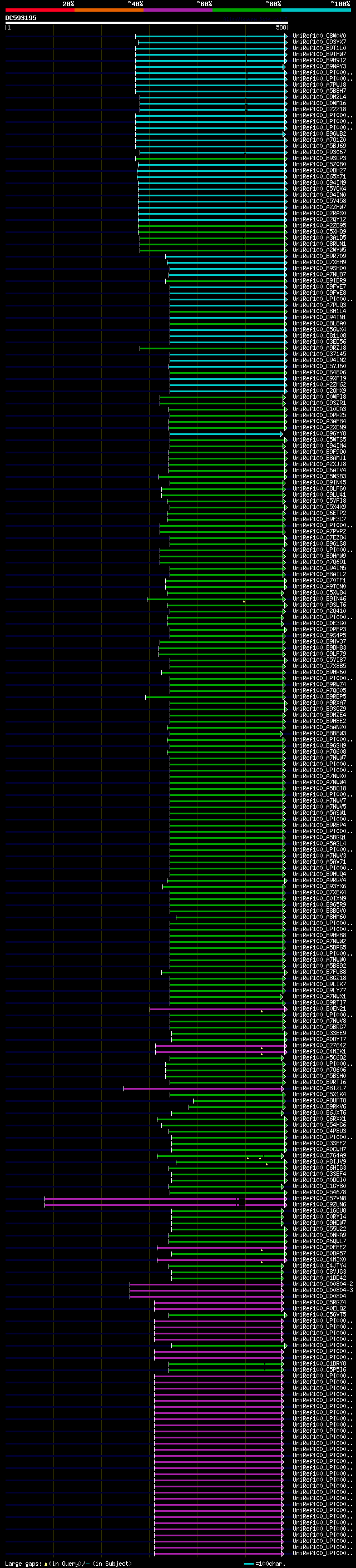The image size is (356, 1568).
Task: Open hit UniRef100_Q37145
Action: pyautogui.click(x=319, y=354)
